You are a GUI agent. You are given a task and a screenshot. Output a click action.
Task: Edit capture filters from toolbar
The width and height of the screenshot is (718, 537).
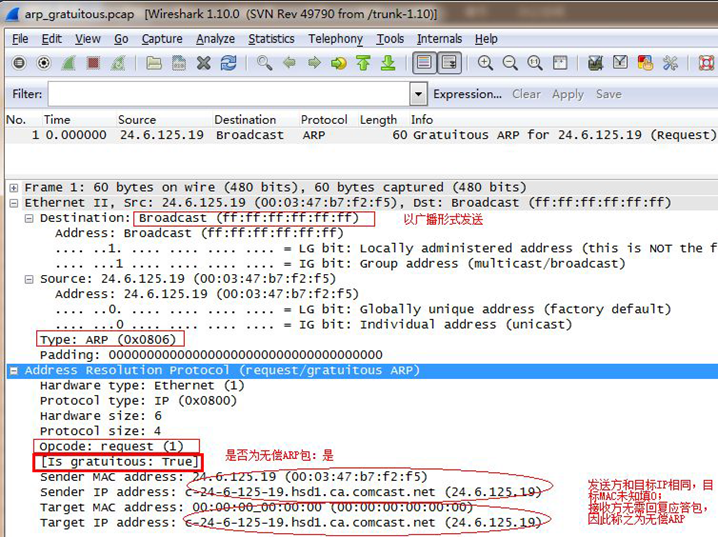(595, 63)
